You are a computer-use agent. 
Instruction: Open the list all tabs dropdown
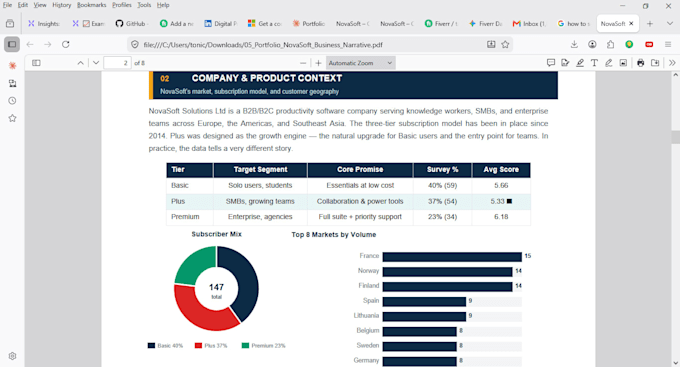[670, 24]
